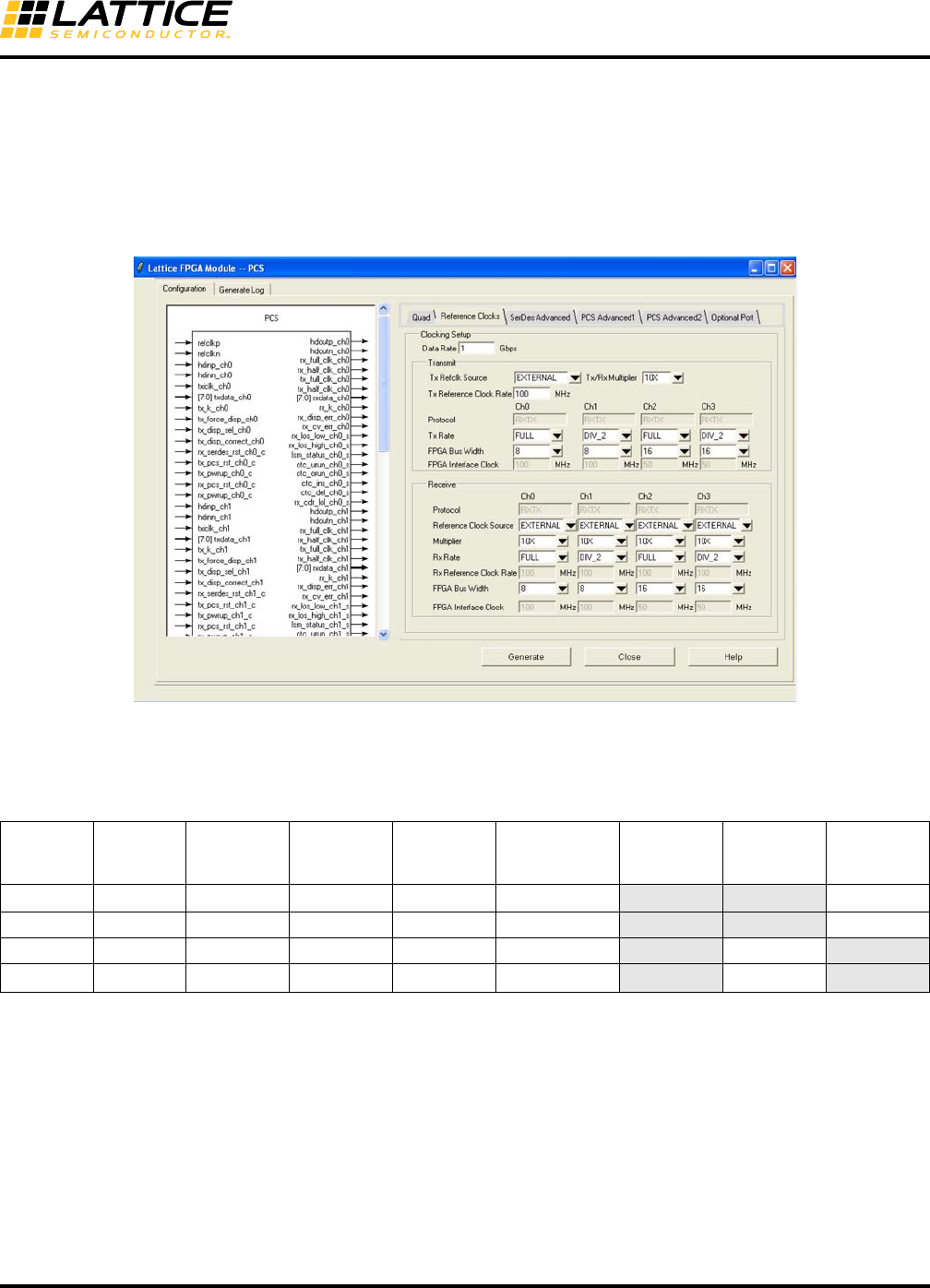Minimize the PCS module window
930x1288 pixels.
(756, 268)
